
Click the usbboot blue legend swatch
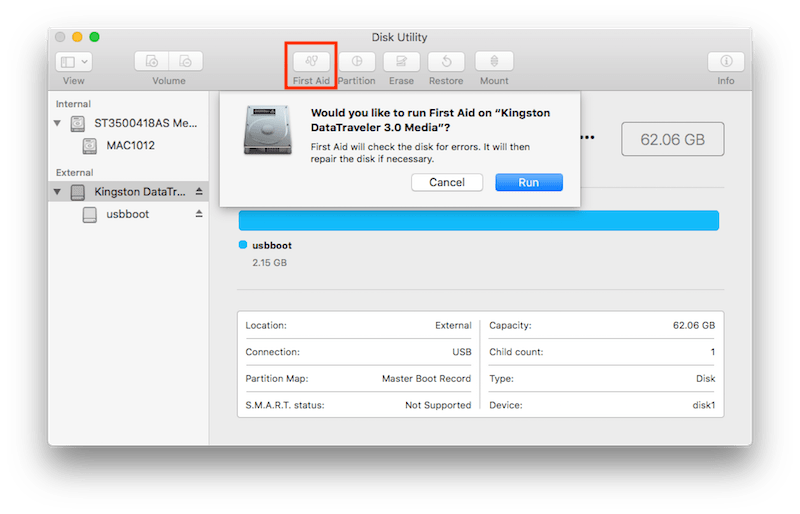click(x=243, y=245)
